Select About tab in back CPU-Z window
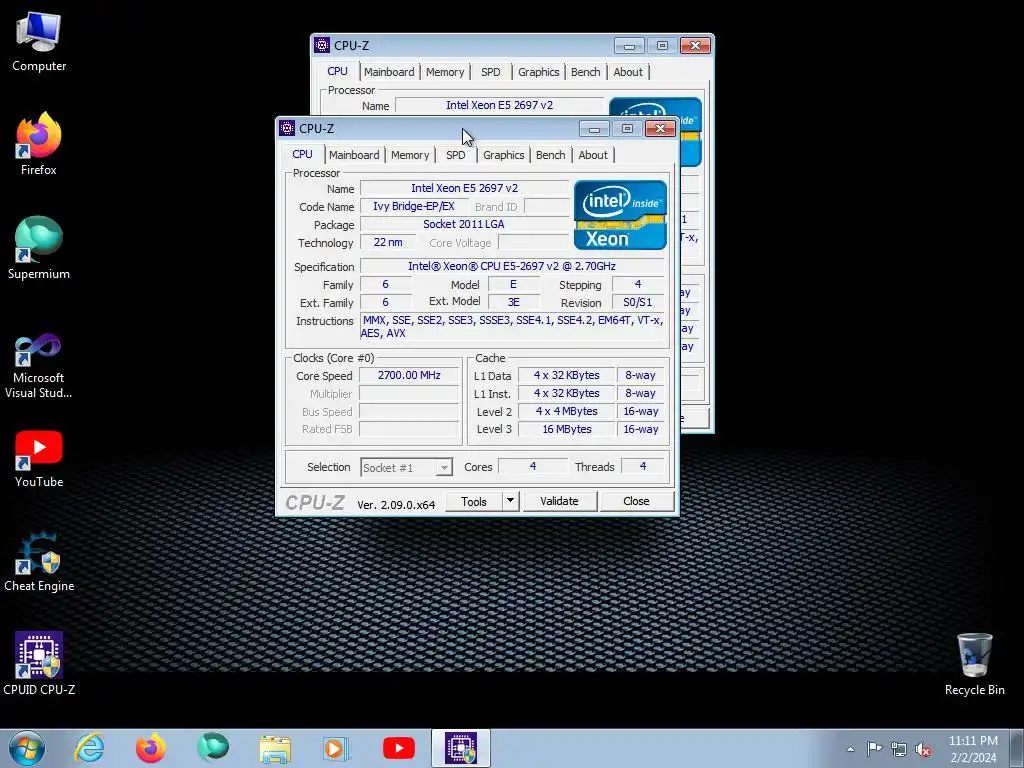Viewport: 1024px width, 768px height. pos(628,72)
